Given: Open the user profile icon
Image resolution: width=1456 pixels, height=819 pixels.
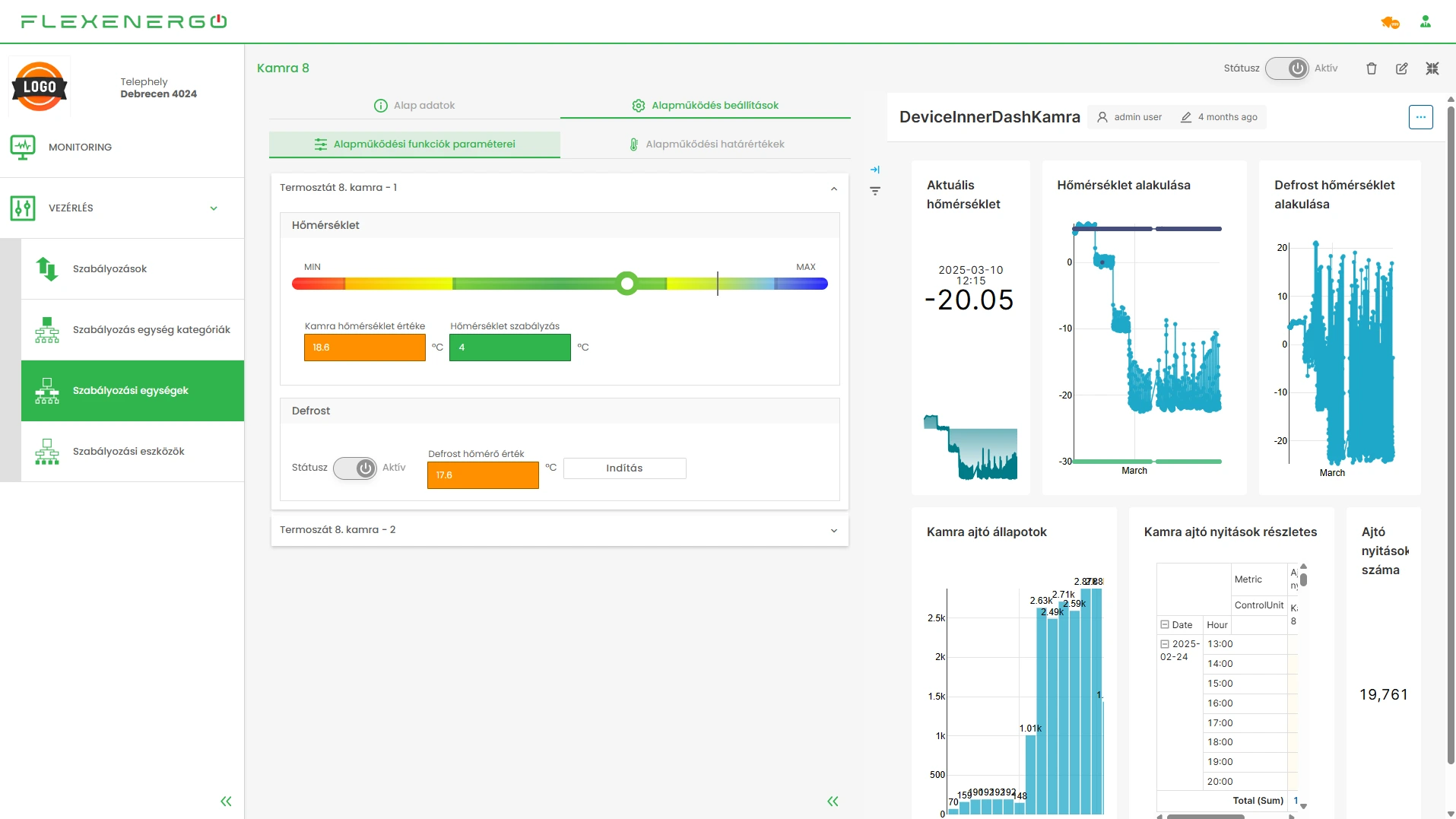Looking at the screenshot, I should [x=1426, y=22].
